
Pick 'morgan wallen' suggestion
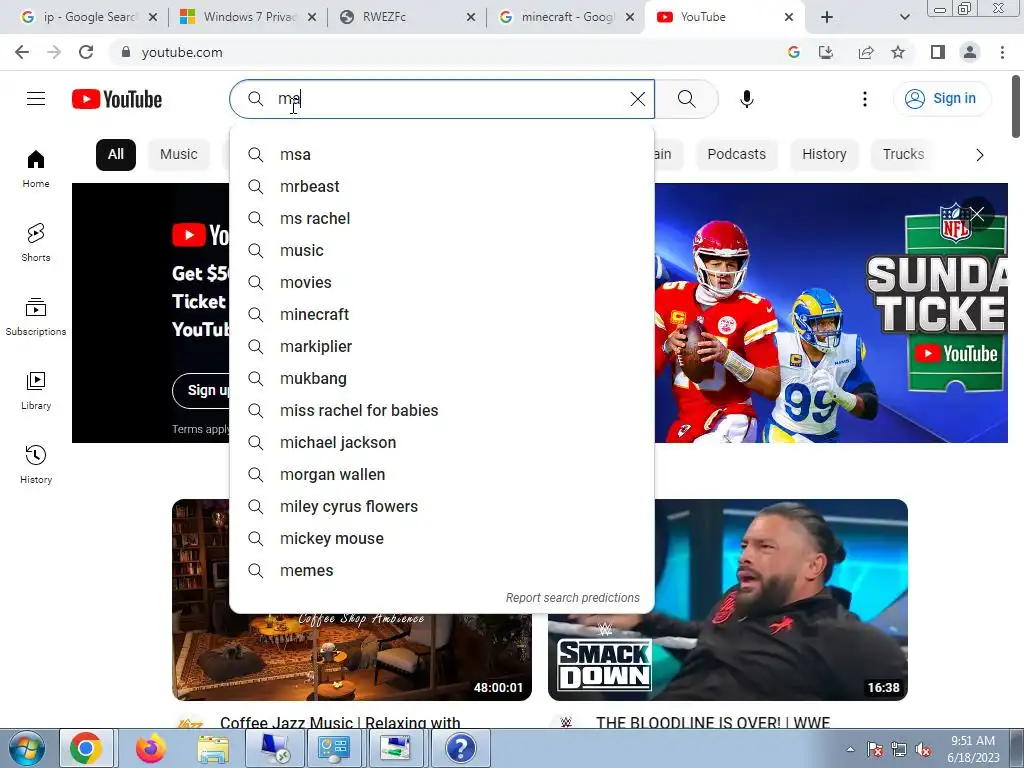click(x=441, y=475)
